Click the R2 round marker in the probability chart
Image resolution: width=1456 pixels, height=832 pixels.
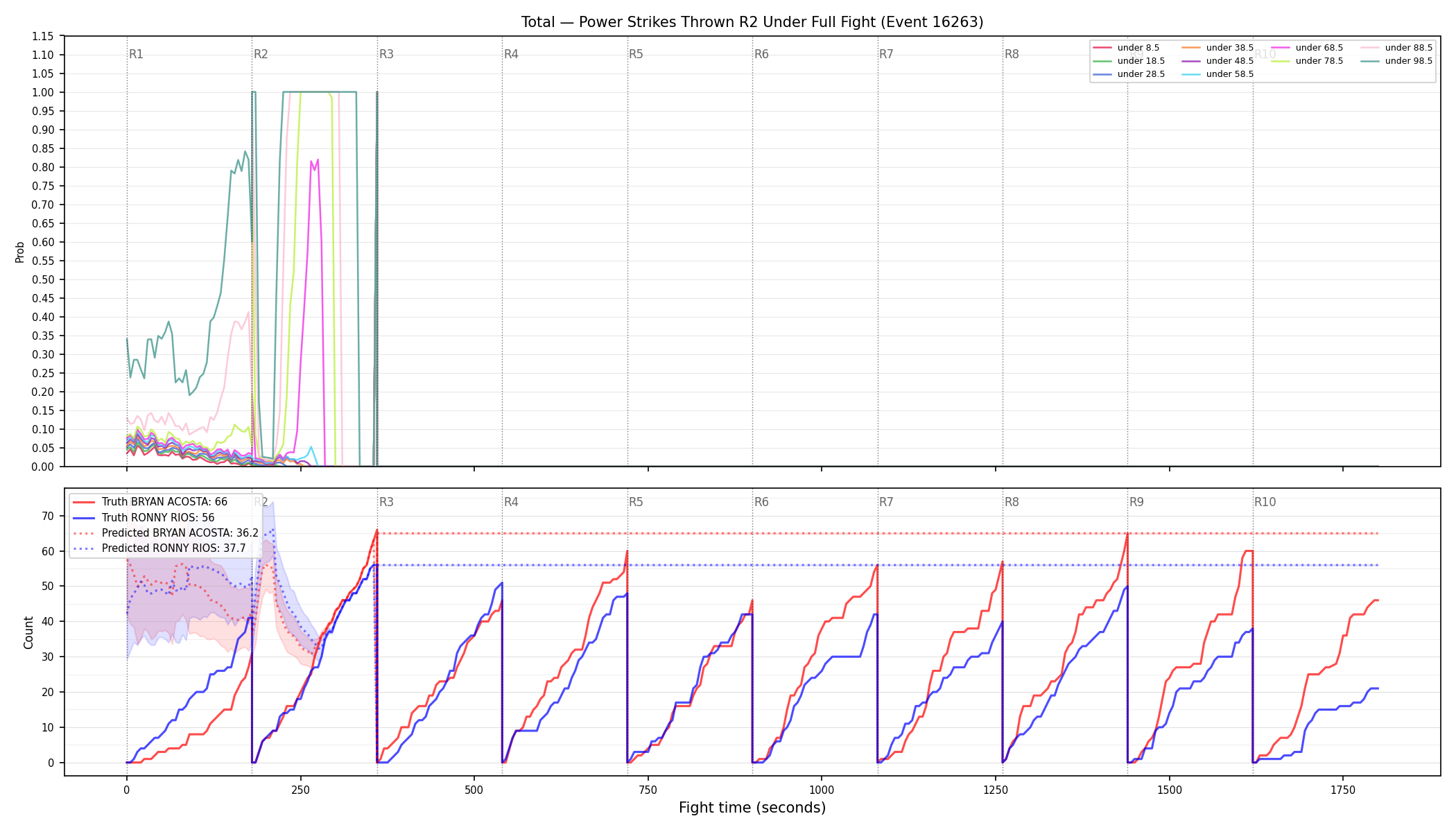click(x=261, y=54)
